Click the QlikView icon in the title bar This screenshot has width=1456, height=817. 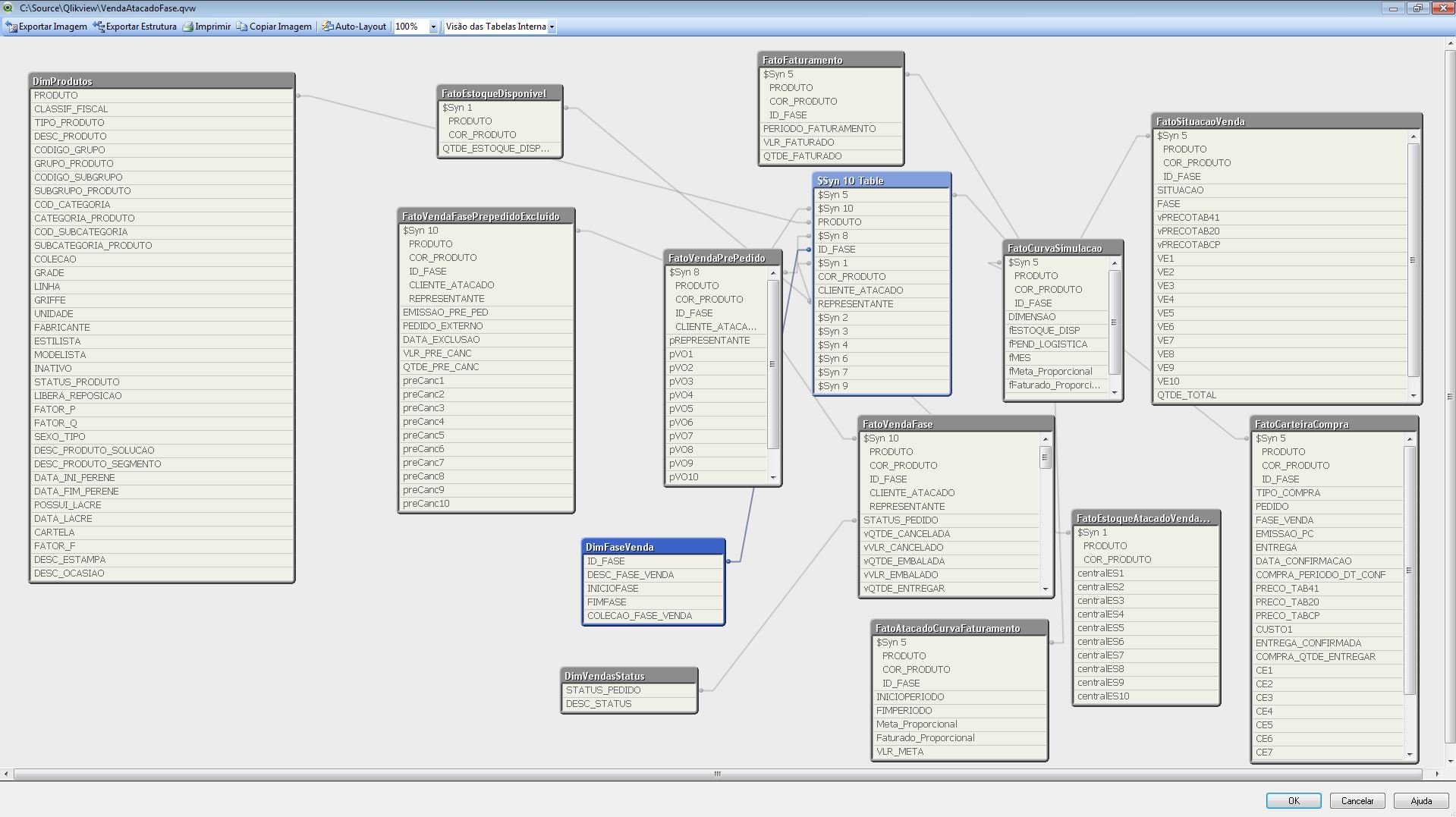tap(8, 8)
